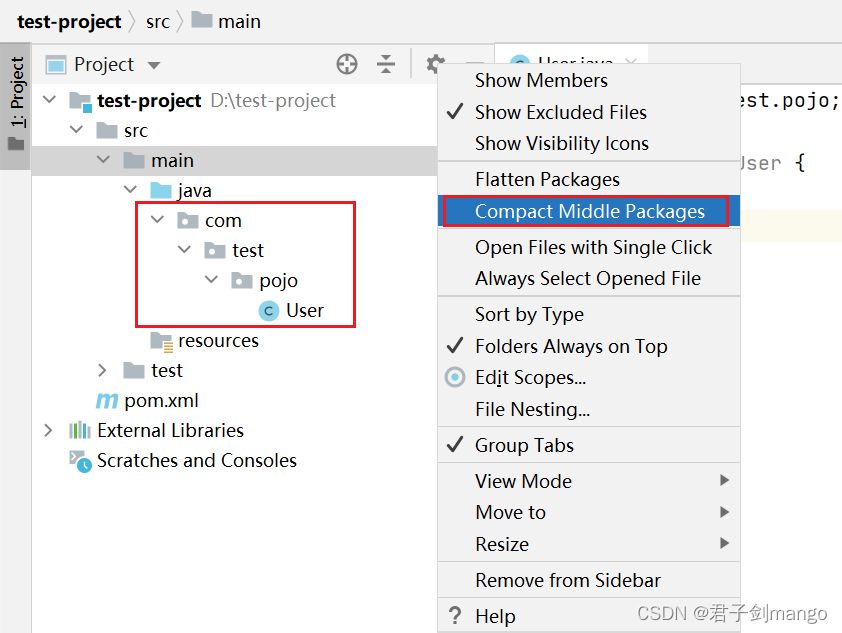Collapse the com package node
842x633 pixels.
click(x=157, y=220)
